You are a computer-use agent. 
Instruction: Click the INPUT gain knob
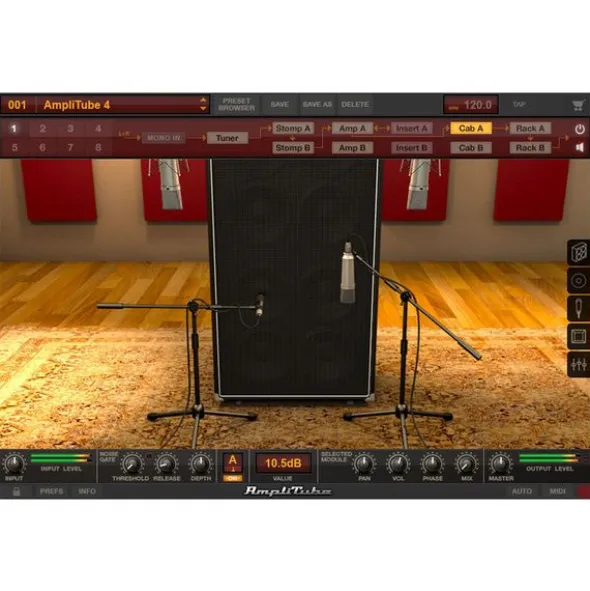[14, 464]
